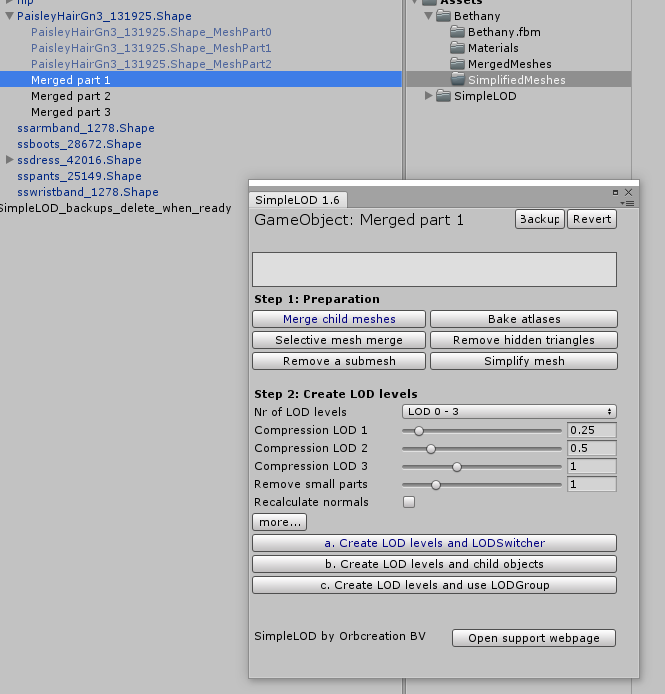Screen dimensions: 665x694
Task: Select PaisleyHairGn3_131925.Shape_MeshPart1 item
Action: click(x=151, y=48)
